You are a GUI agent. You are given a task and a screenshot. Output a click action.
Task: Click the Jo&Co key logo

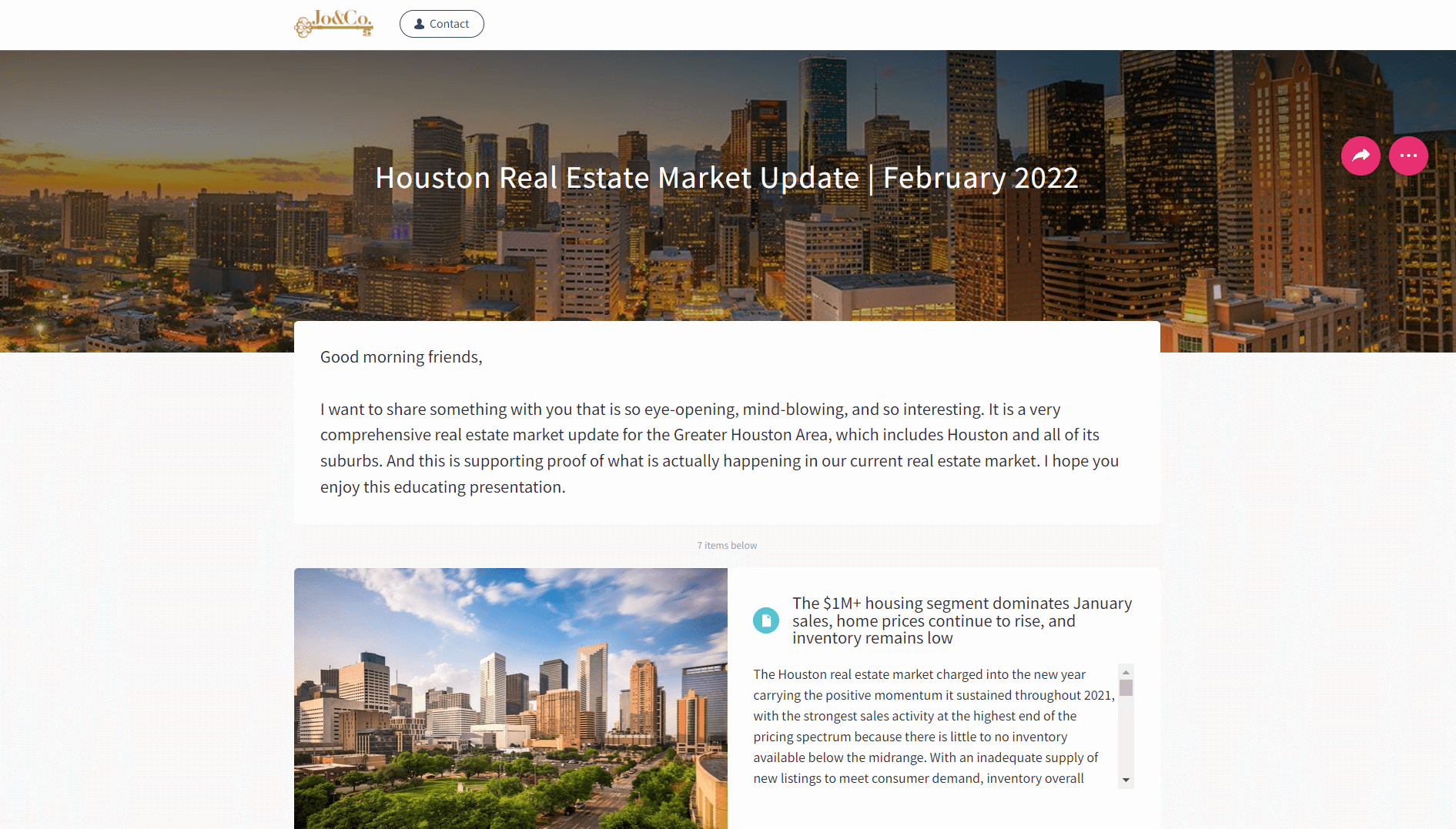pos(333,23)
